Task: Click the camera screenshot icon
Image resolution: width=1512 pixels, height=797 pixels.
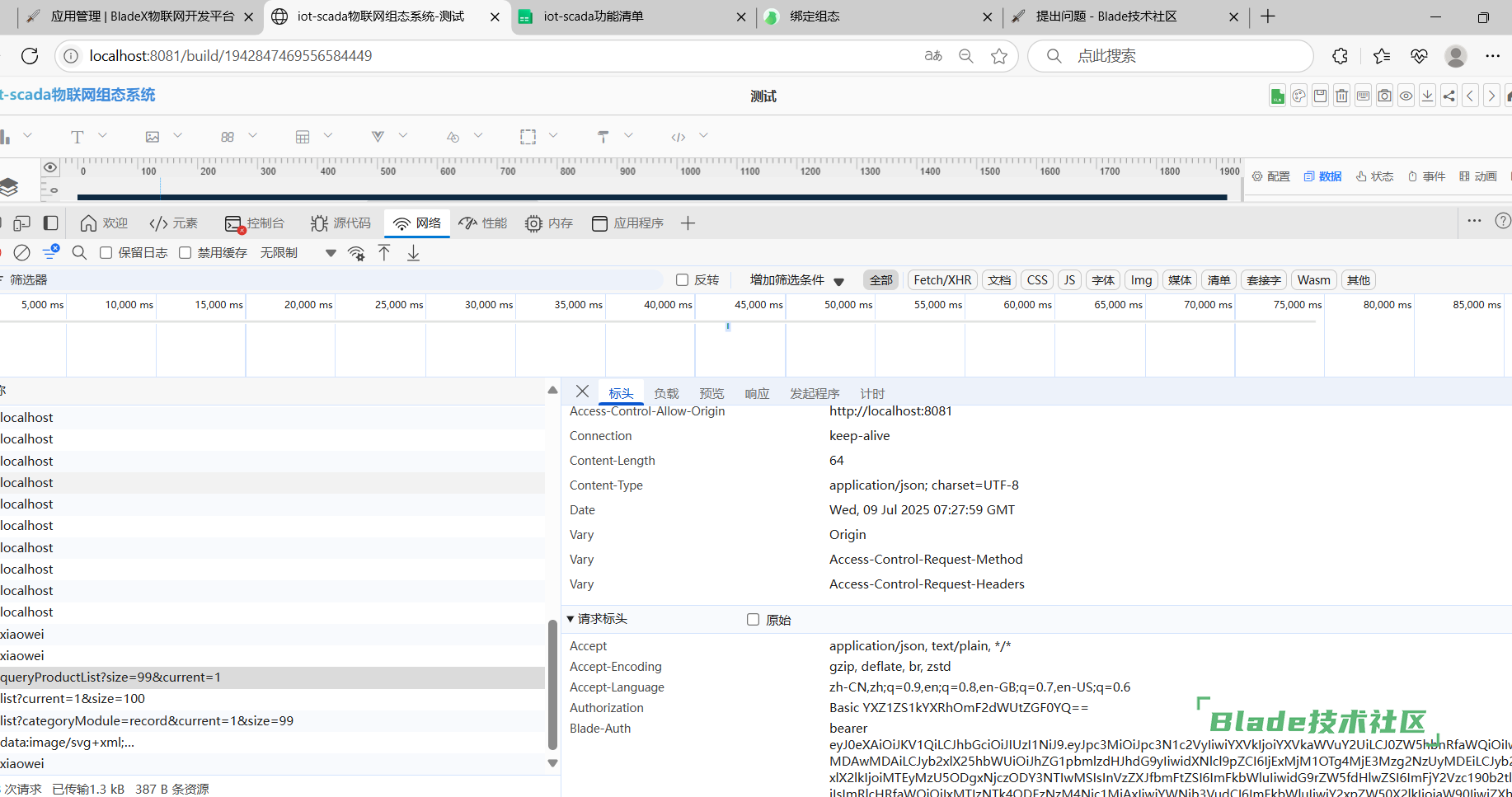Action: coord(1384,96)
